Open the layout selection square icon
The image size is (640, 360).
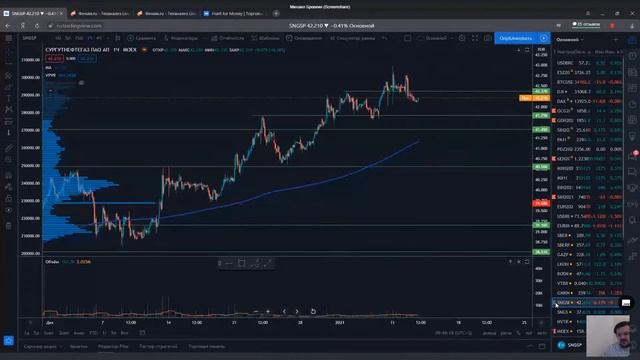[x=407, y=38]
